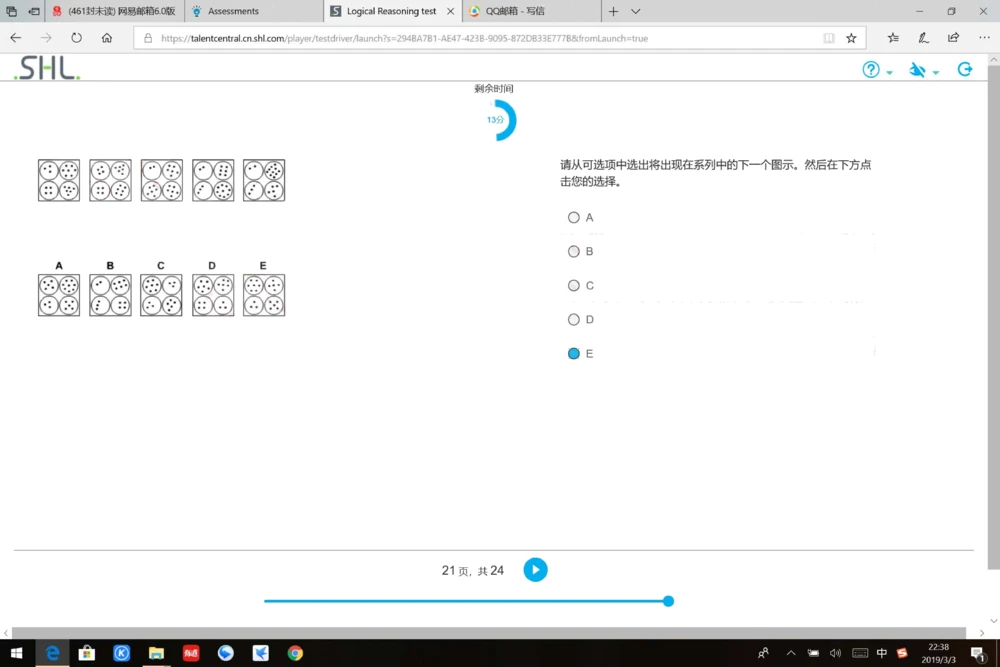
Task: Click the browser Back button
Action: pyautogui.click(x=15, y=37)
